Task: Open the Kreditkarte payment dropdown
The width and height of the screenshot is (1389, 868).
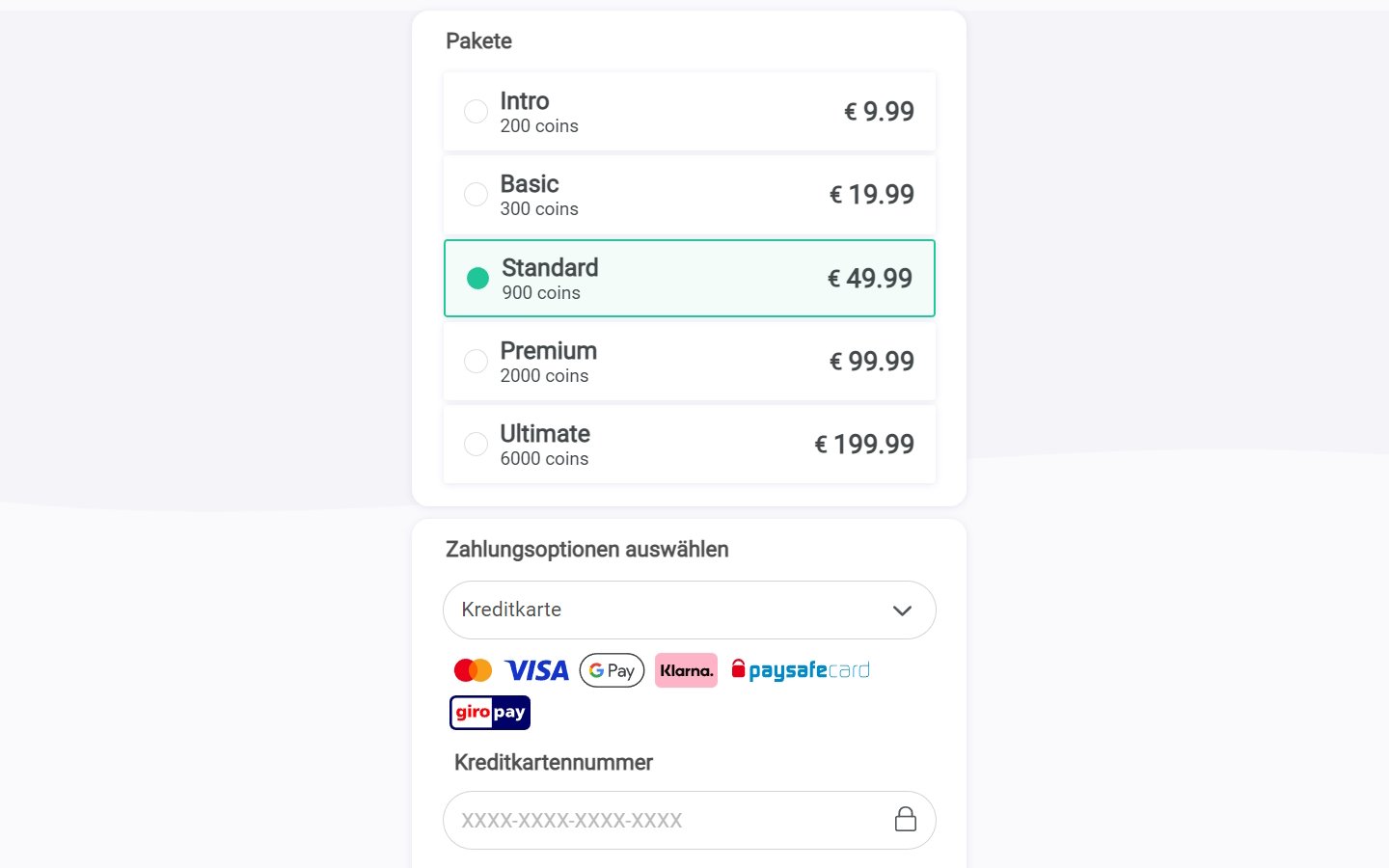Action: point(689,610)
